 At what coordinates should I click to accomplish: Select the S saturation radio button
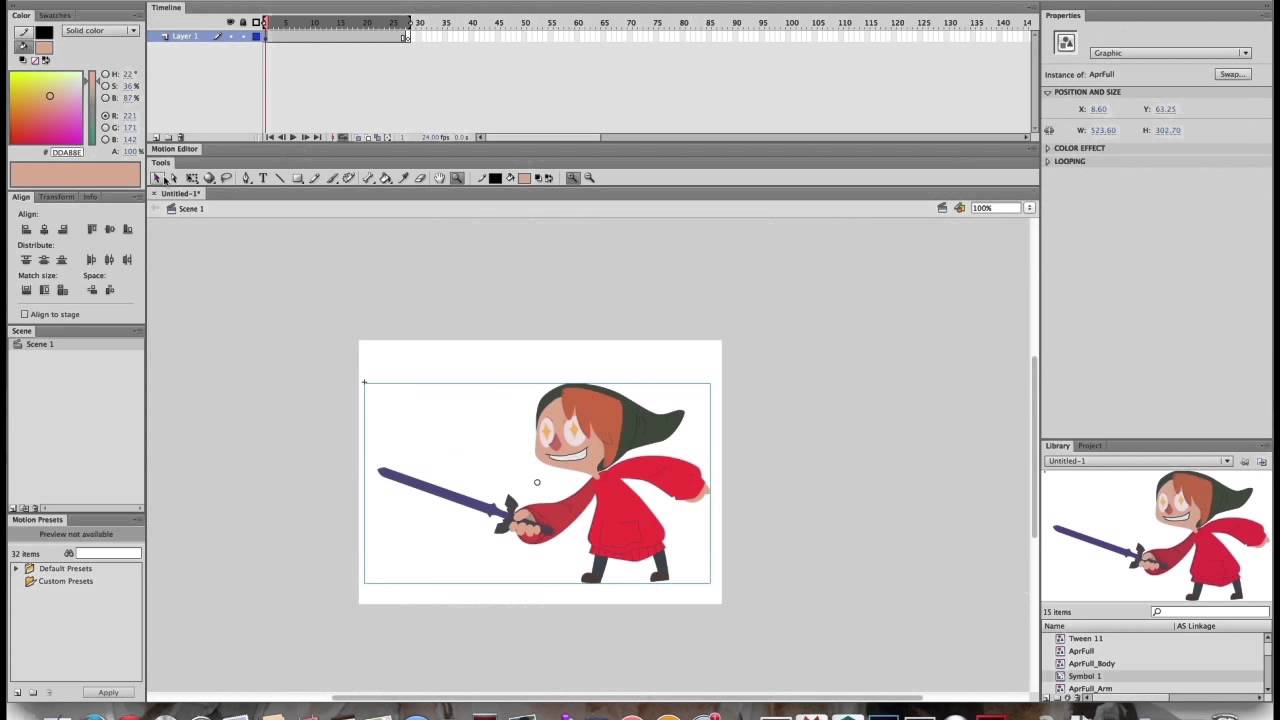[x=105, y=86]
